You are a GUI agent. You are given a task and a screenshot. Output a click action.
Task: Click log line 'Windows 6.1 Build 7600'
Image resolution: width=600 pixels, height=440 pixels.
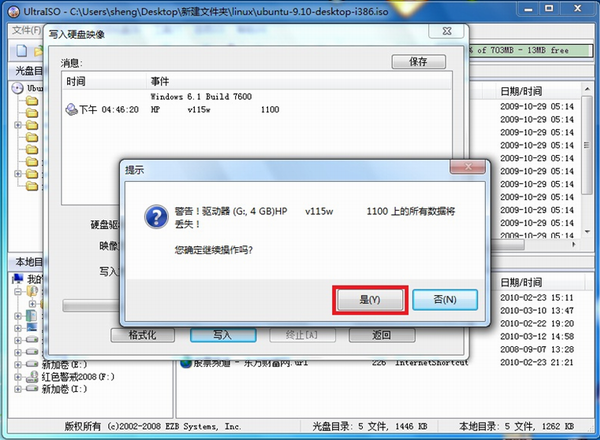pyautogui.click(x=201, y=96)
